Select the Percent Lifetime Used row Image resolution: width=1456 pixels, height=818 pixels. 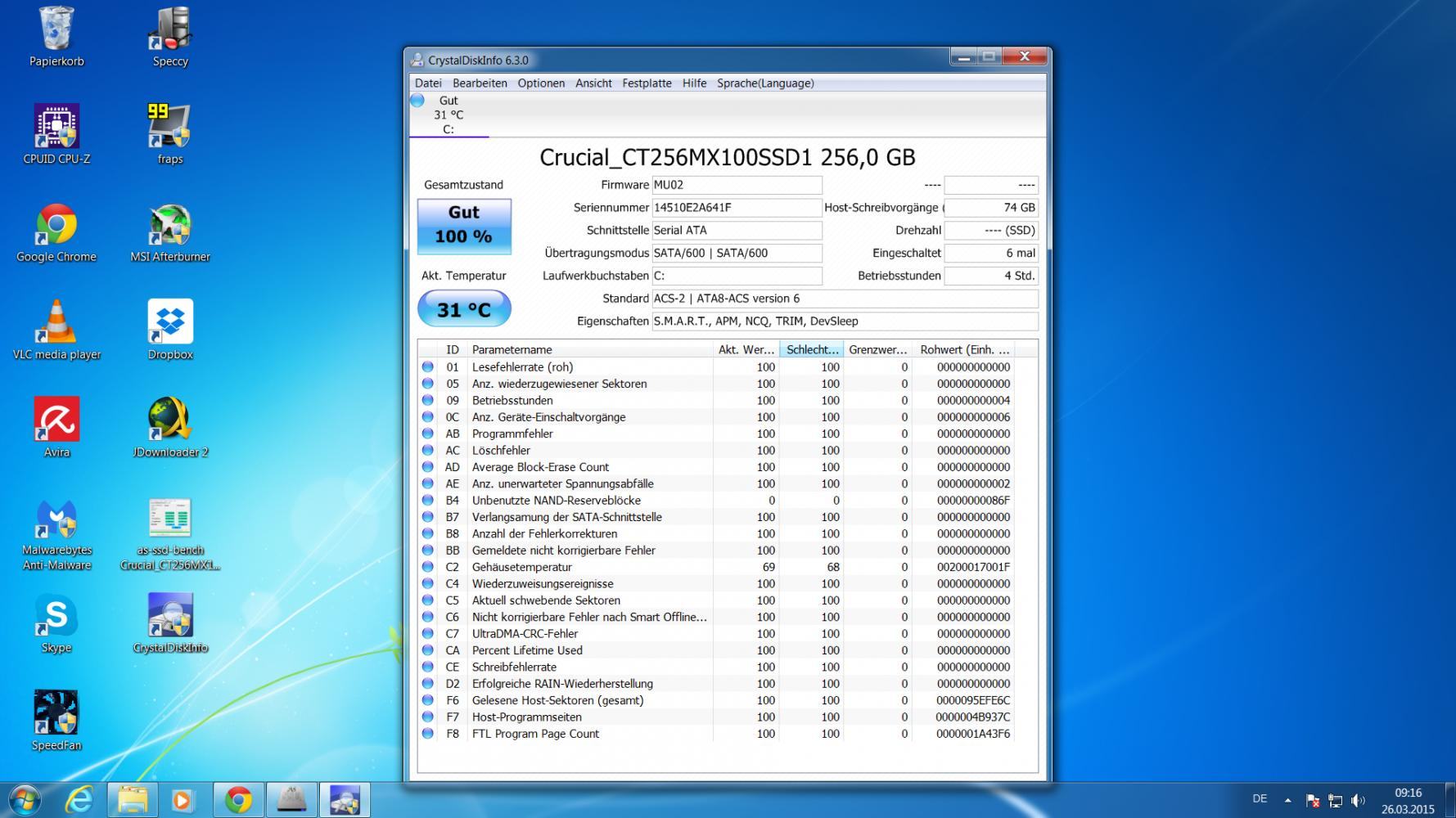pyautogui.click(x=718, y=650)
